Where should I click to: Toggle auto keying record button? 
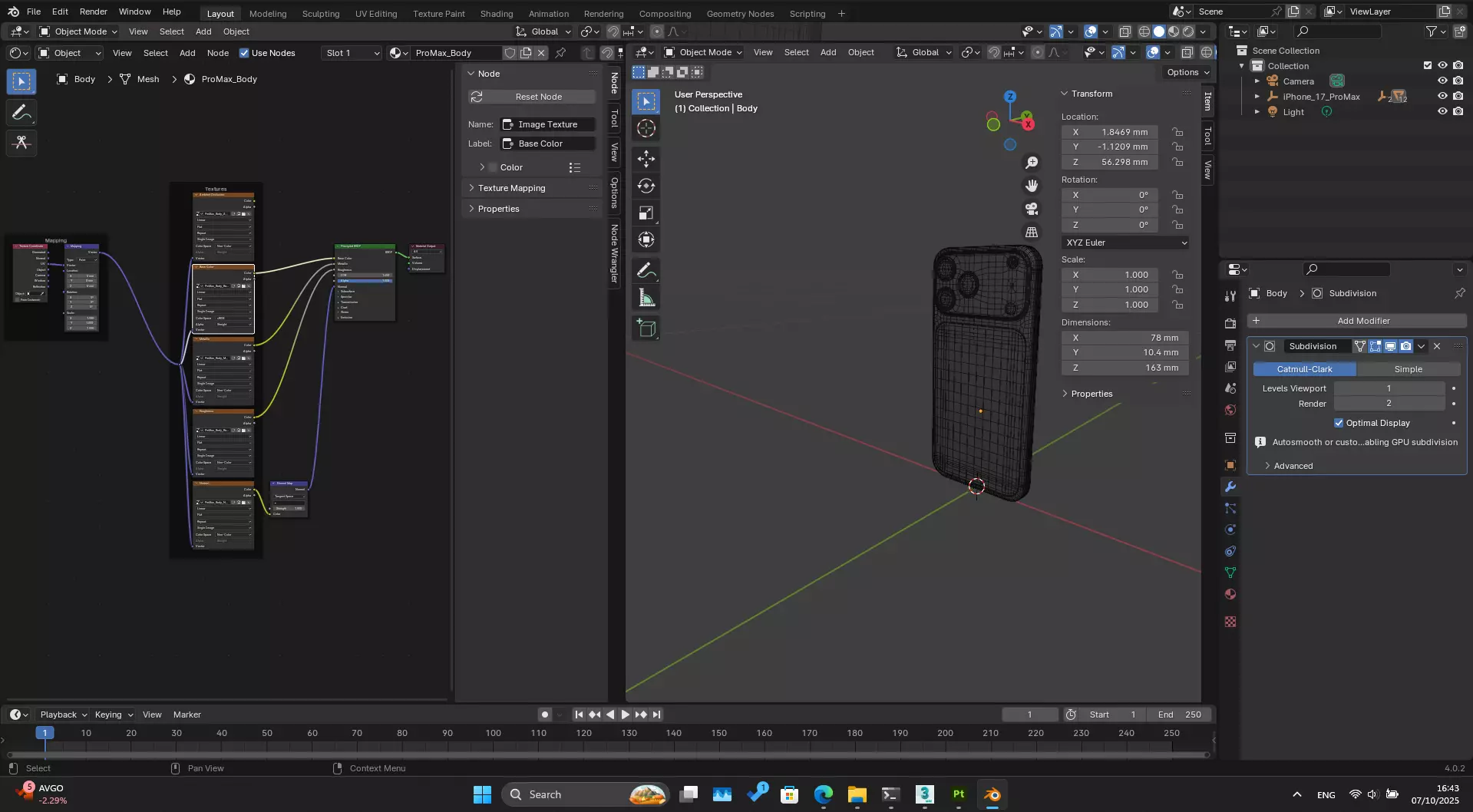(x=544, y=715)
